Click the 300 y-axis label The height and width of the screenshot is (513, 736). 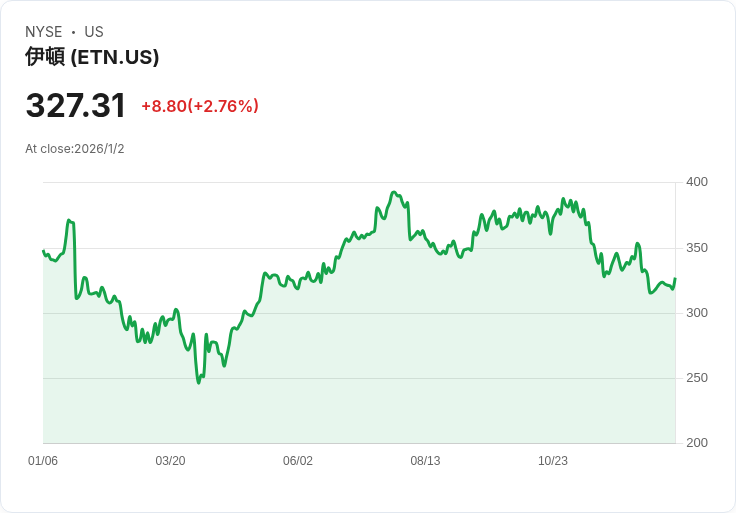pos(697,313)
